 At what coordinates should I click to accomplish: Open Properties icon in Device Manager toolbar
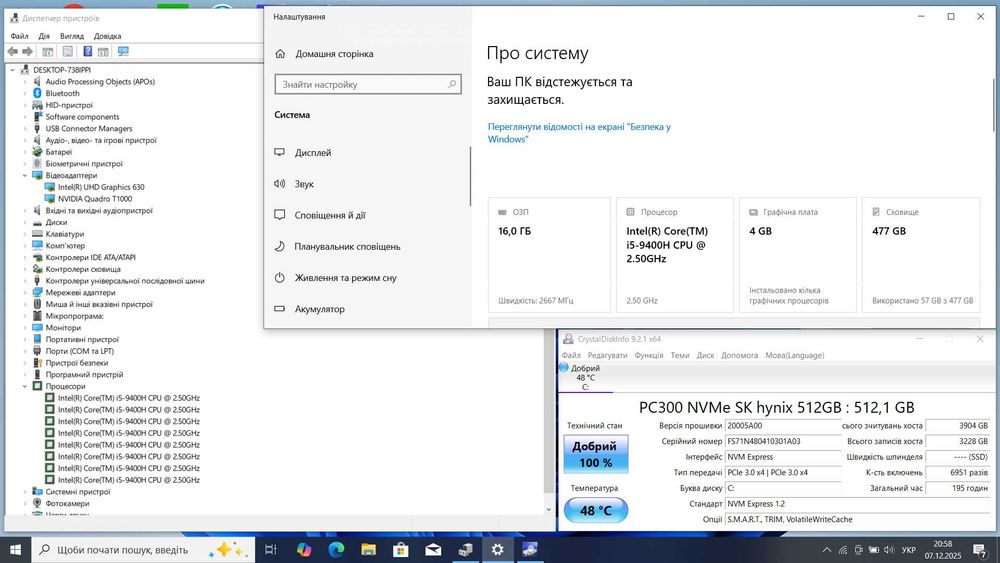[x=68, y=52]
